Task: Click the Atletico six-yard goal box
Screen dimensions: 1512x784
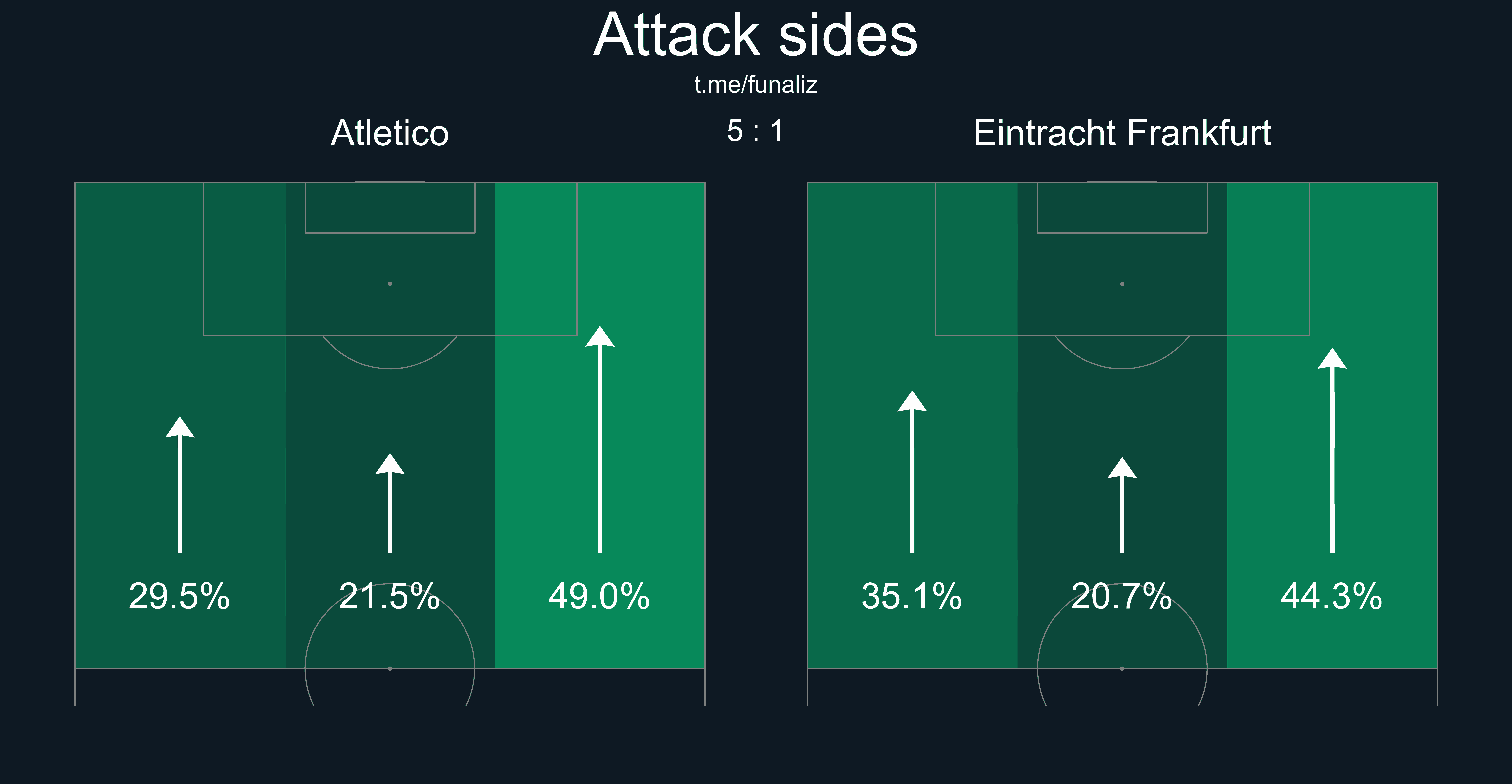Action: tap(390, 208)
